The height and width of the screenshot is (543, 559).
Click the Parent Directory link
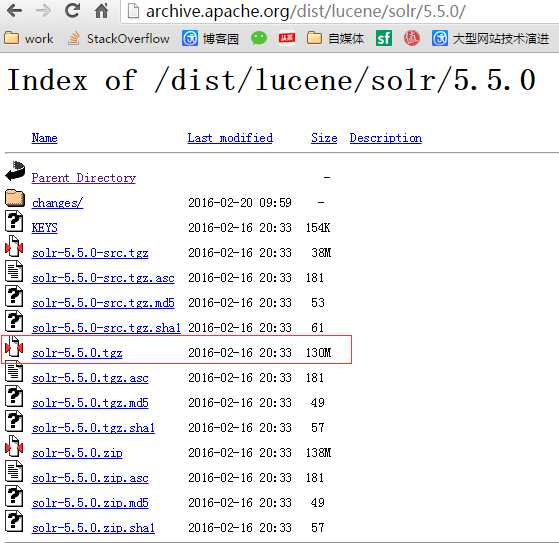(x=84, y=178)
